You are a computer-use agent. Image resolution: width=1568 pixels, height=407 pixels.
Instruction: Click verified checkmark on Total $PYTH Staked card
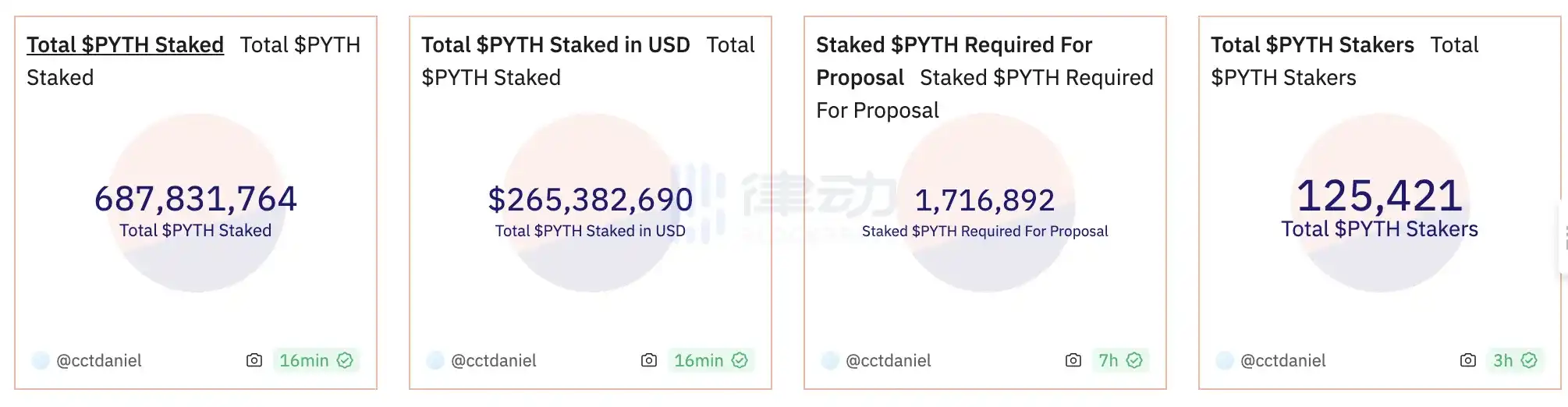click(x=345, y=360)
